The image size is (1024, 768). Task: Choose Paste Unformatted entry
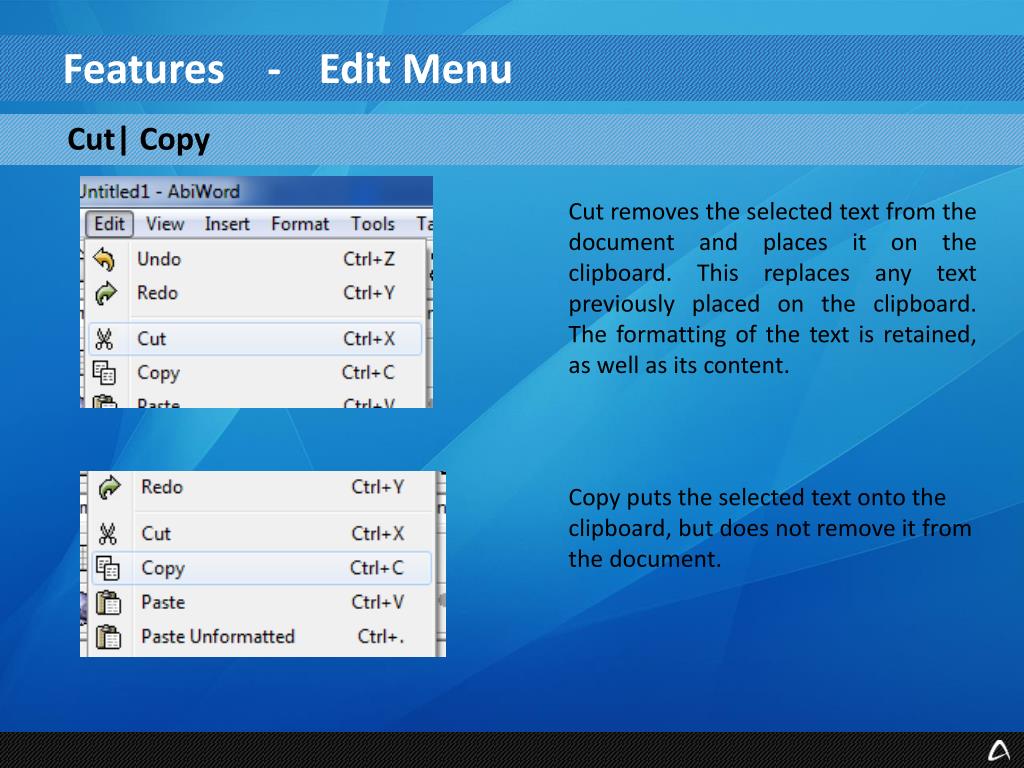tap(261, 637)
